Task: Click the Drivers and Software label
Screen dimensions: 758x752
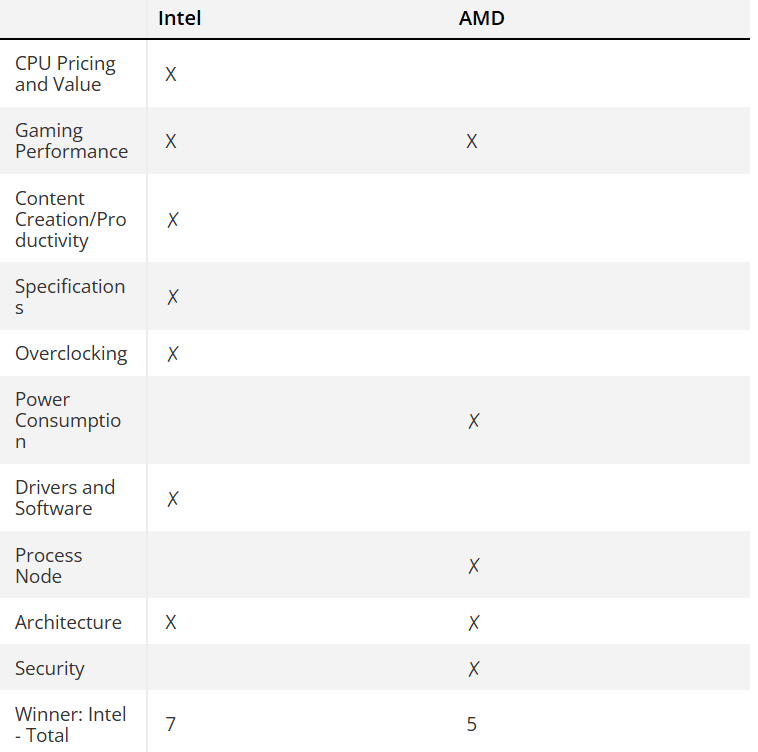Action: tap(65, 498)
